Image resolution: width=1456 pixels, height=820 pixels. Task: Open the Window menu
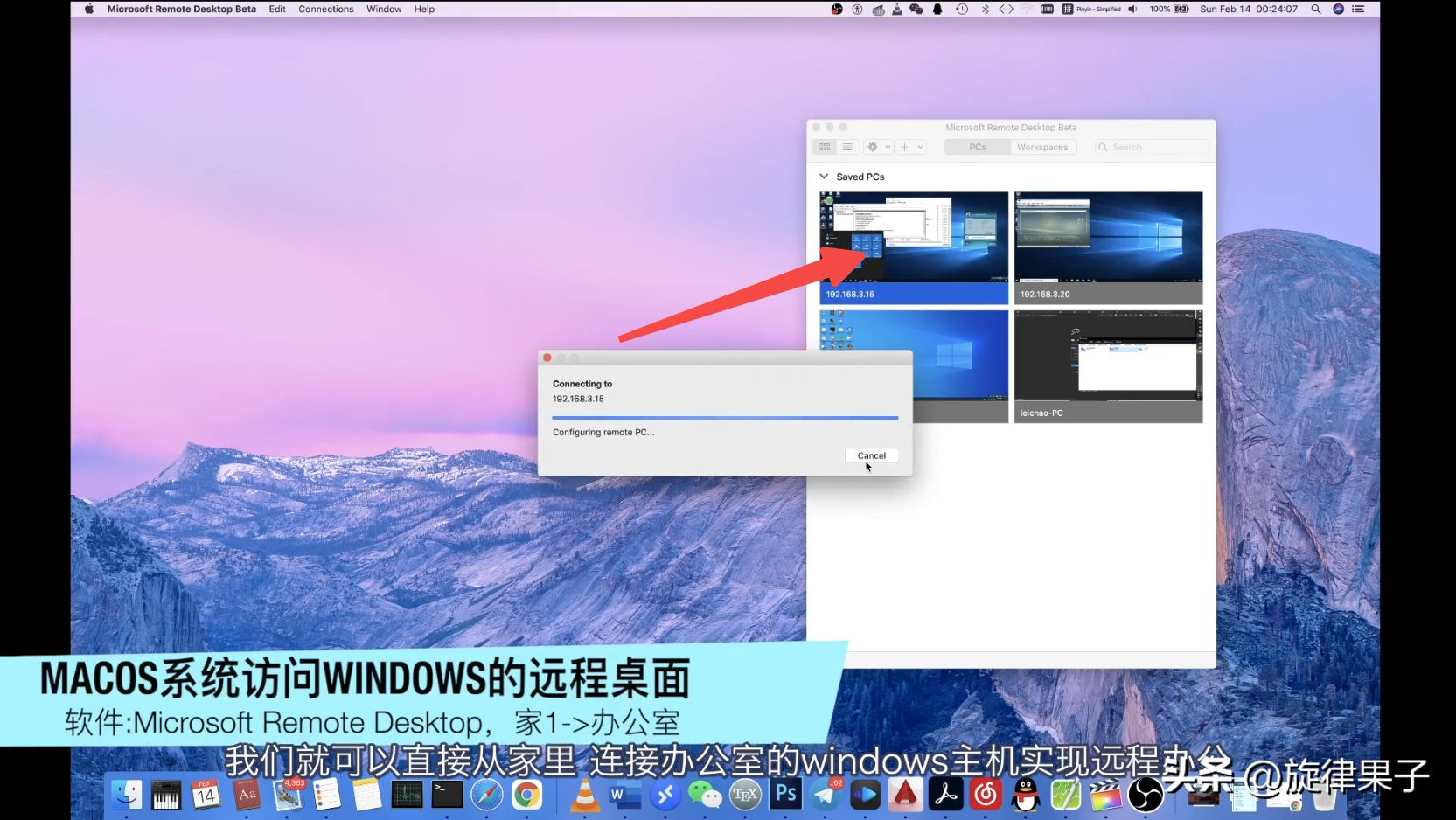[x=384, y=9]
